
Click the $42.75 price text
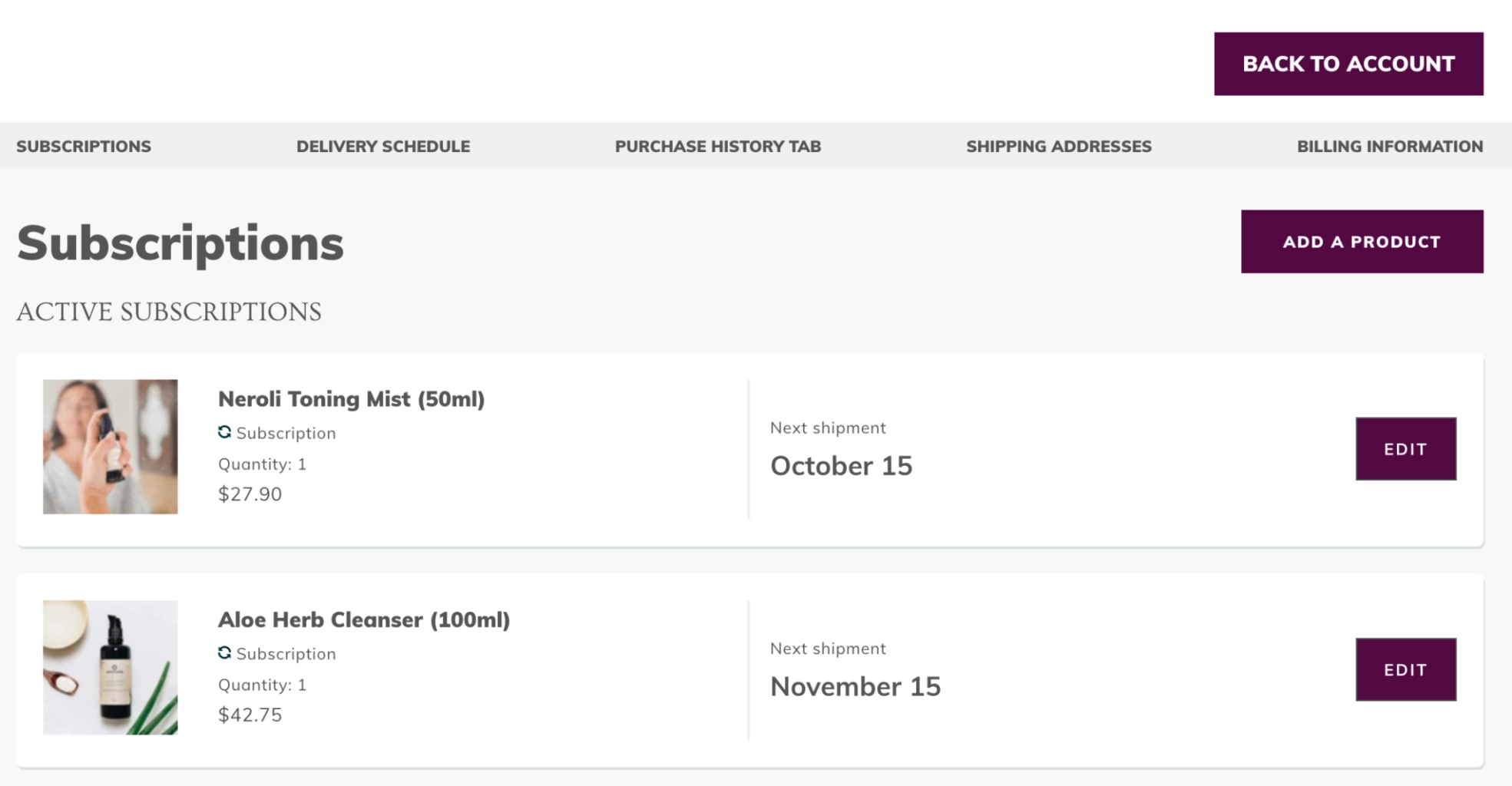[250, 715]
